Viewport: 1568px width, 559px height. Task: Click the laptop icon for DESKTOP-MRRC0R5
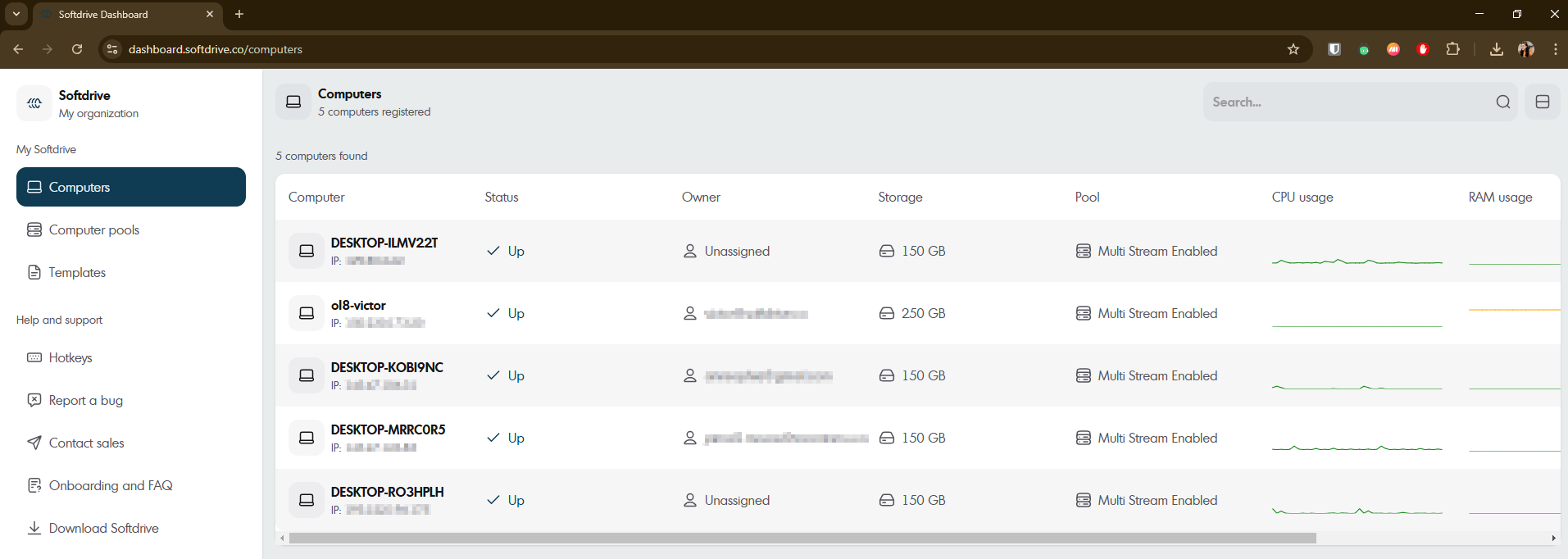tap(307, 438)
